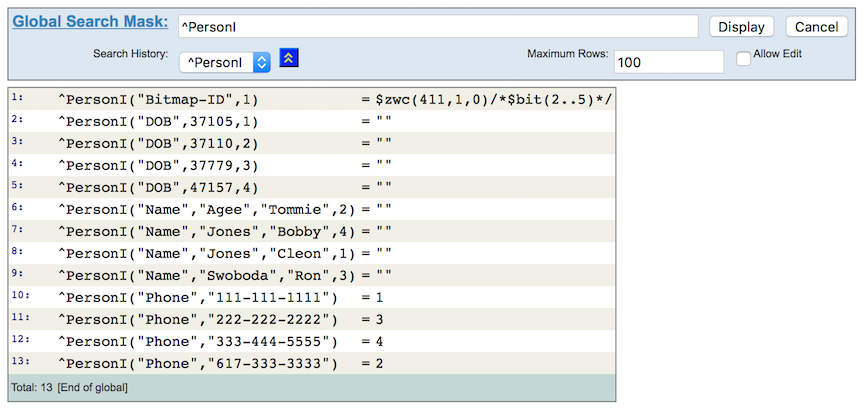Select the Name Jones Bobby row
Viewport: 864px width, 412px height.
click(x=312, y=231)
